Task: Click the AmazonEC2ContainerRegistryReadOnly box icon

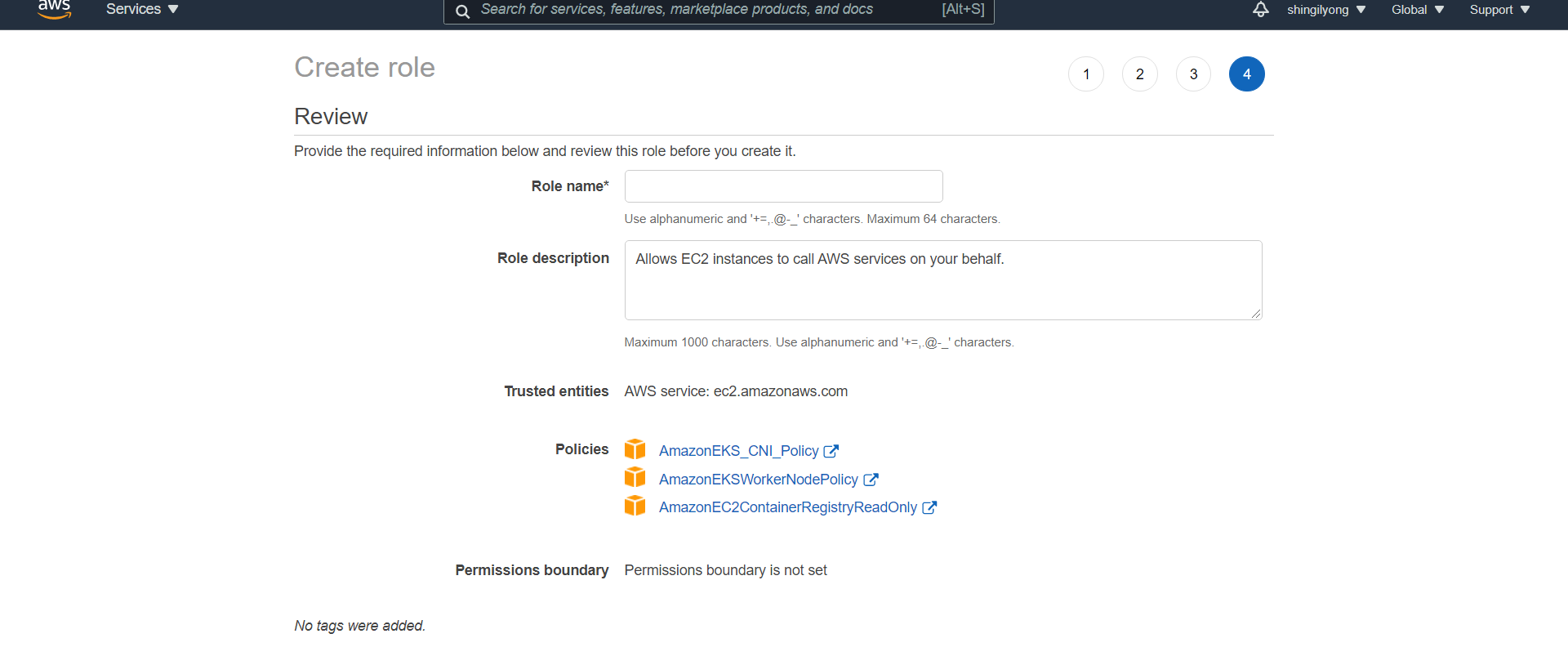Action: tap(635, 506)
